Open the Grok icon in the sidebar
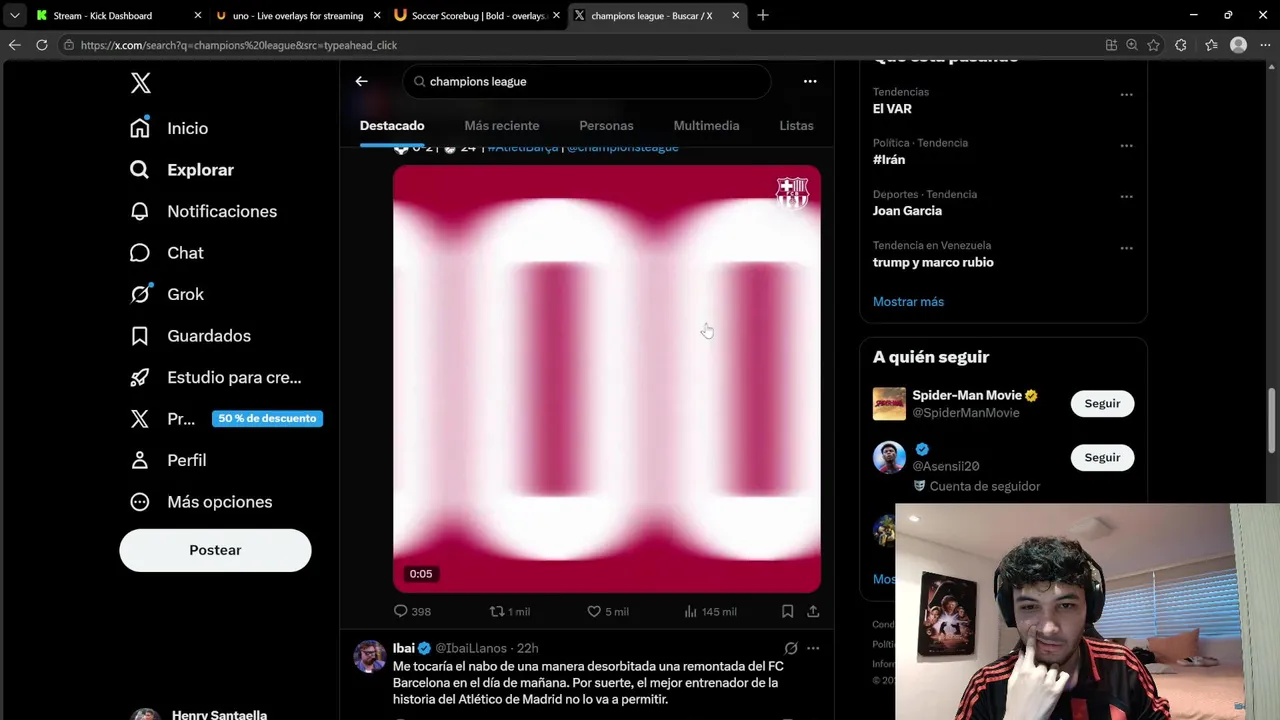1280x720 pixels. point(140,294)
